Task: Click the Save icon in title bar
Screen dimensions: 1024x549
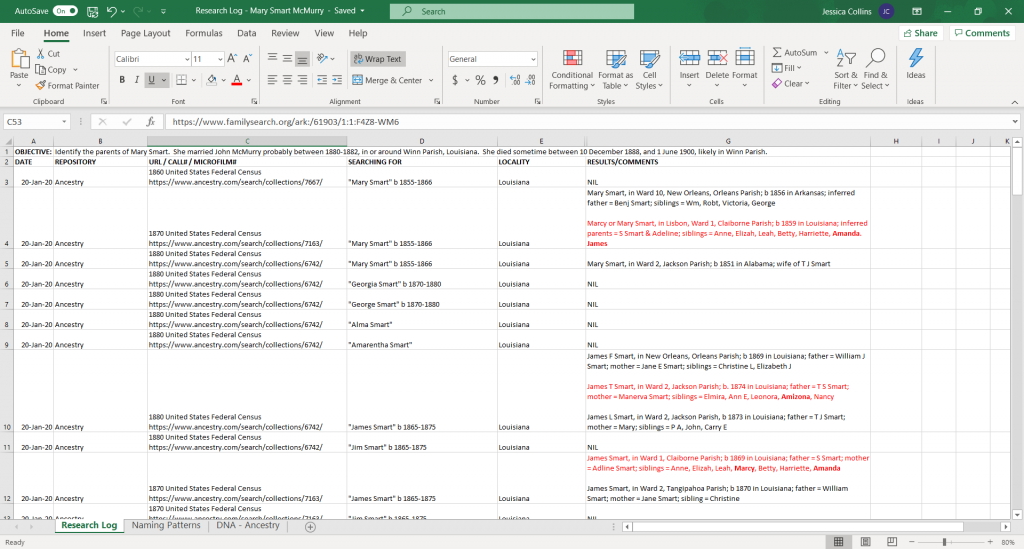Action: [92, 11]
